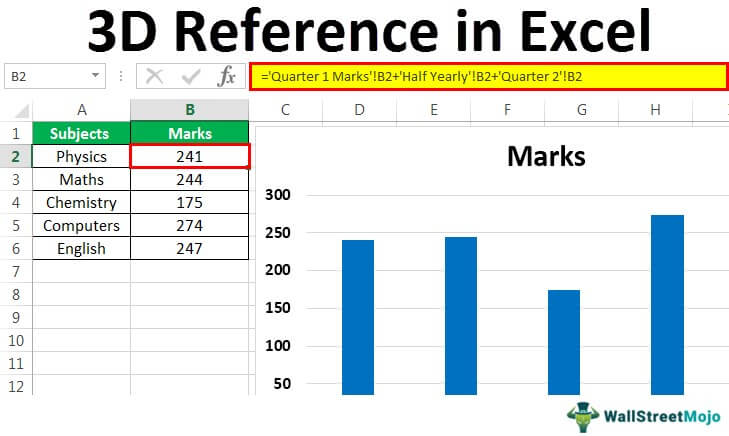
Task: Select the row 2 header
Action: click(16, 156)
